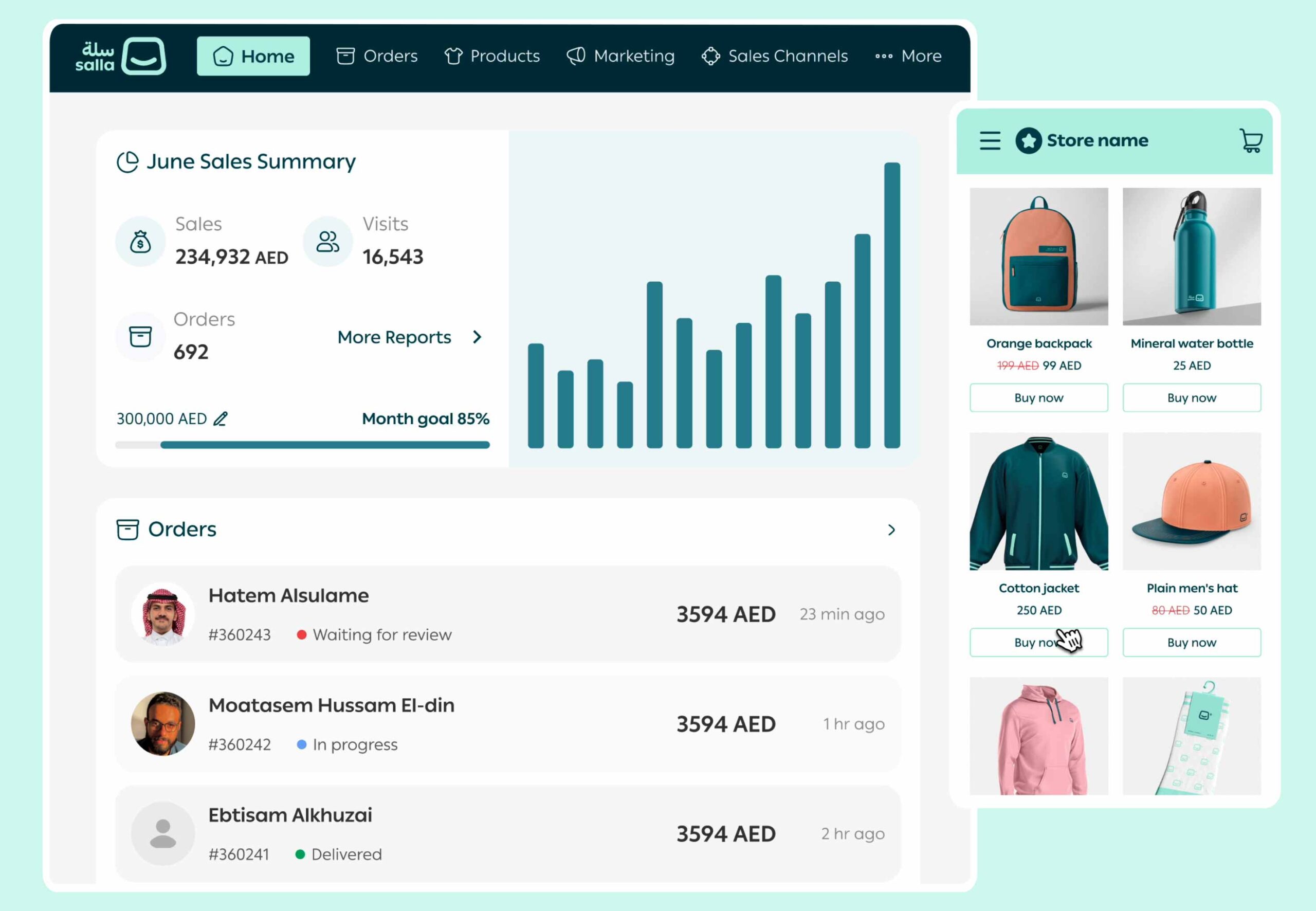Click the In progress status
The image size is (1316, 911).
(347, 744)
